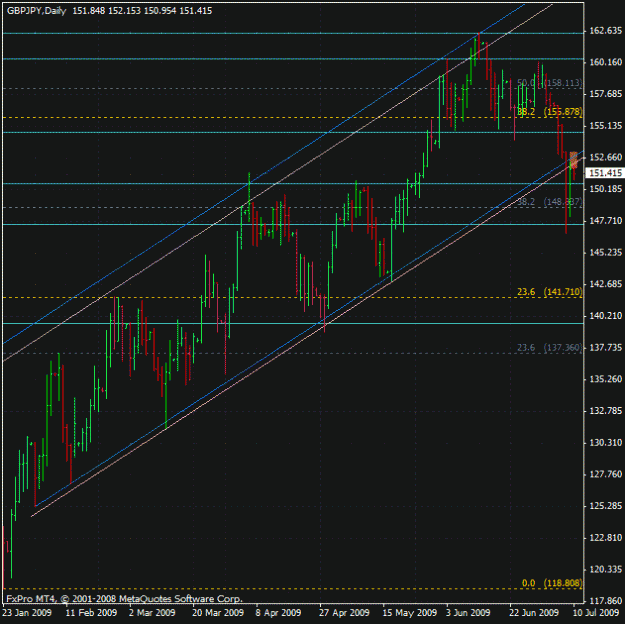Click the 130.310 price axis label

coord(605,443)
